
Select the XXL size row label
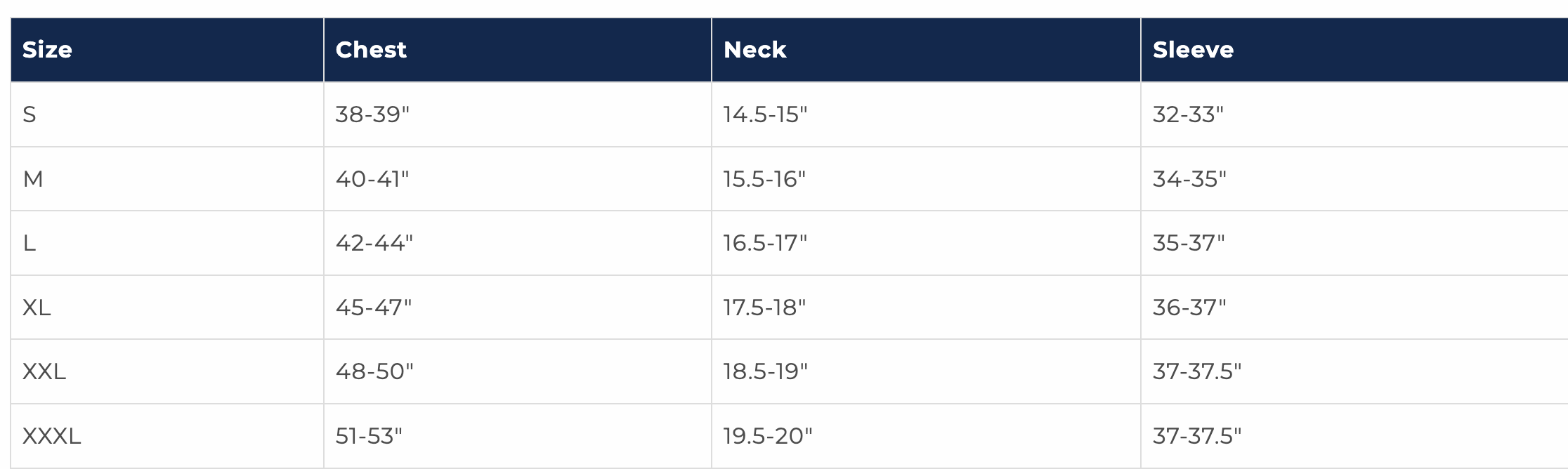click(44, 371)
